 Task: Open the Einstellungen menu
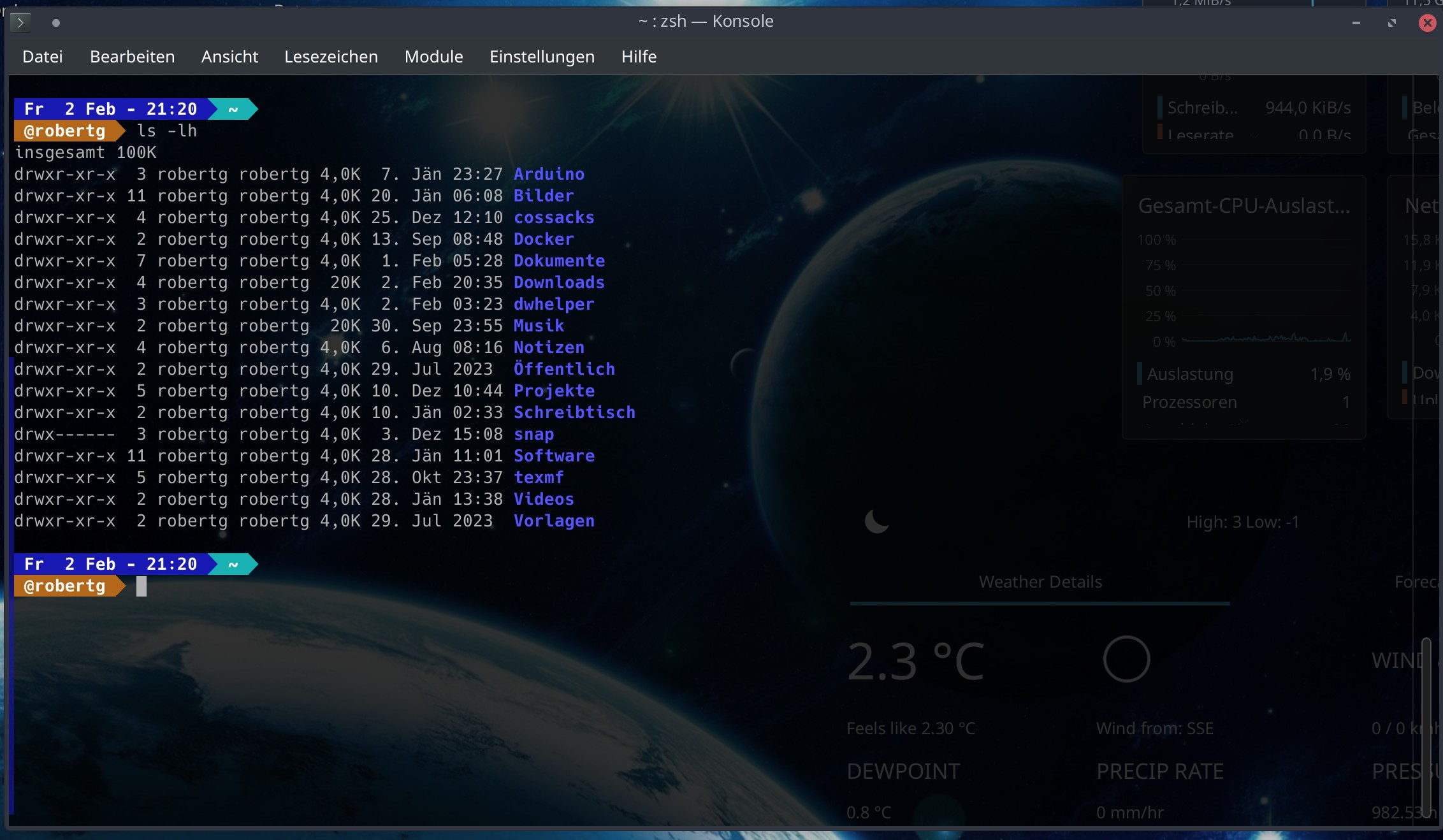coord(542,57)
